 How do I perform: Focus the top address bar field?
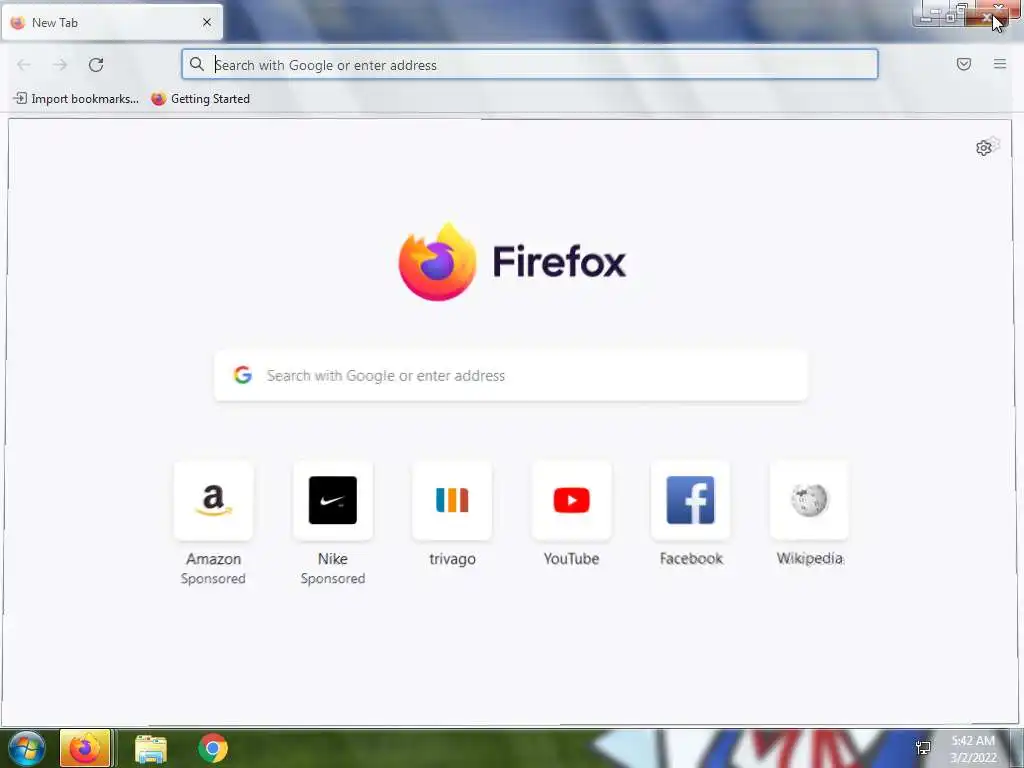click(530, 65)
